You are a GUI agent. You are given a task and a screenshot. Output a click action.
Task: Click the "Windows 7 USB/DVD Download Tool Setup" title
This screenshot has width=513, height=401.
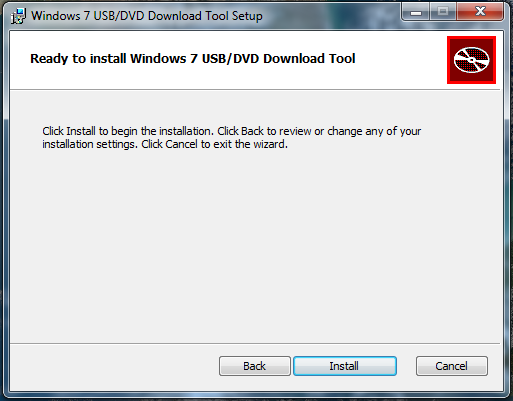coord(147,16)
